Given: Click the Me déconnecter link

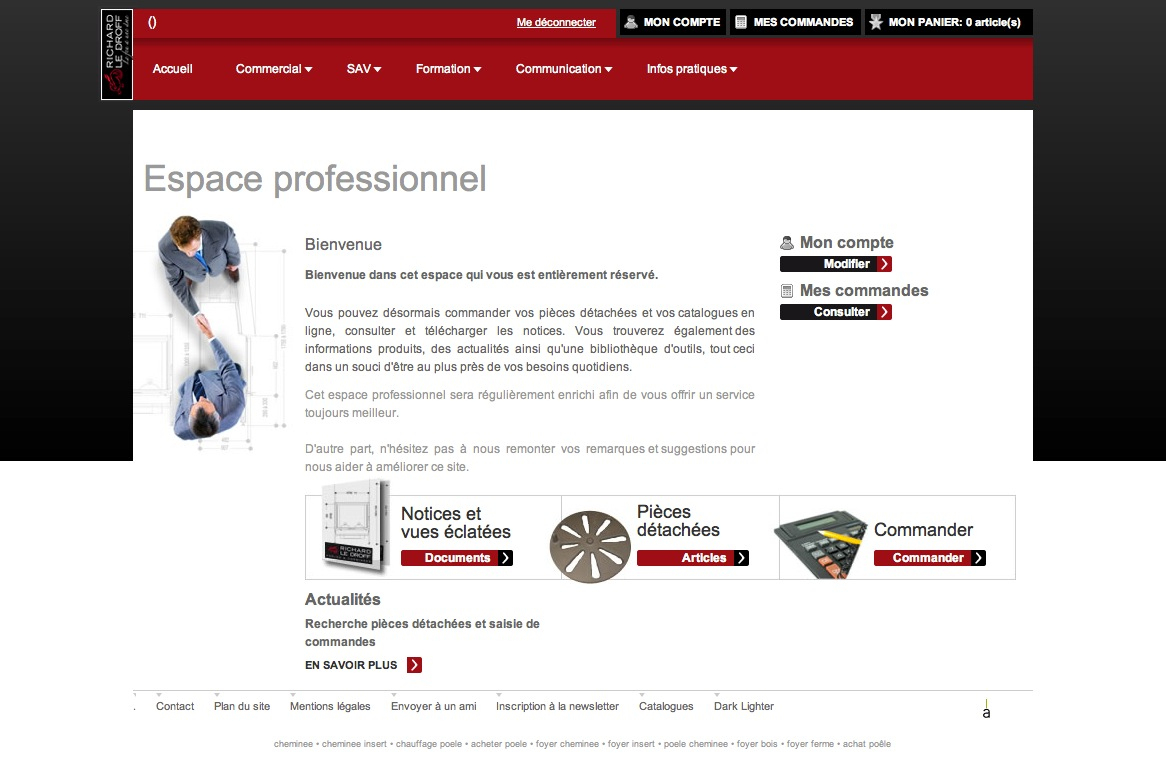Looking at the screenshot, I should (556, 22).
